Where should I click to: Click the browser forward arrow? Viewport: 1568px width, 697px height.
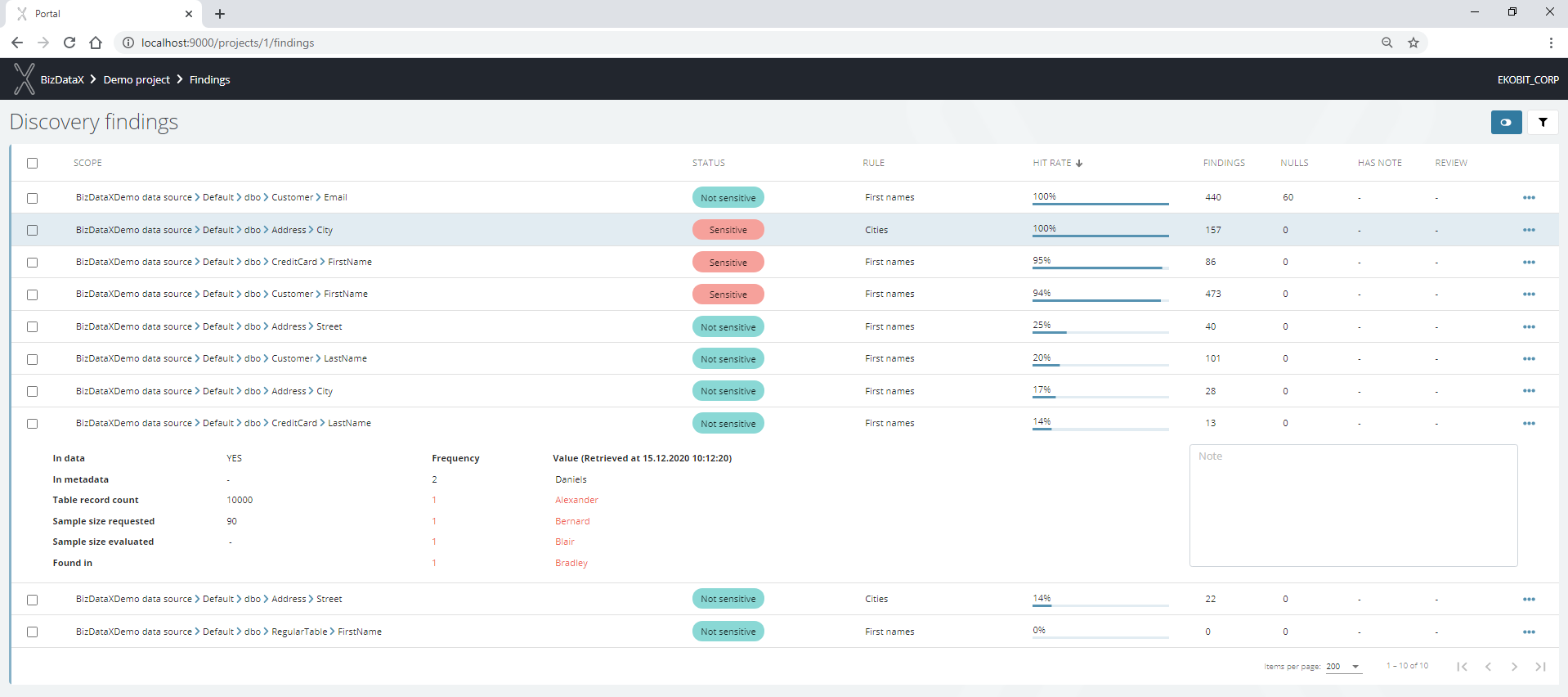[43, 43]
